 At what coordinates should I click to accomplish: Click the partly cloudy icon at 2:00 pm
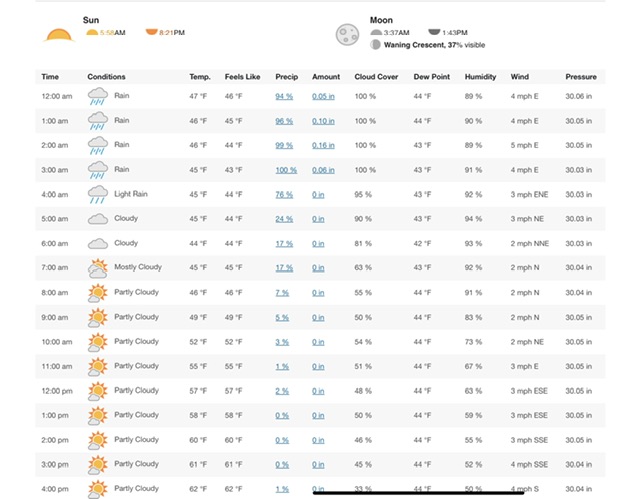98,440
